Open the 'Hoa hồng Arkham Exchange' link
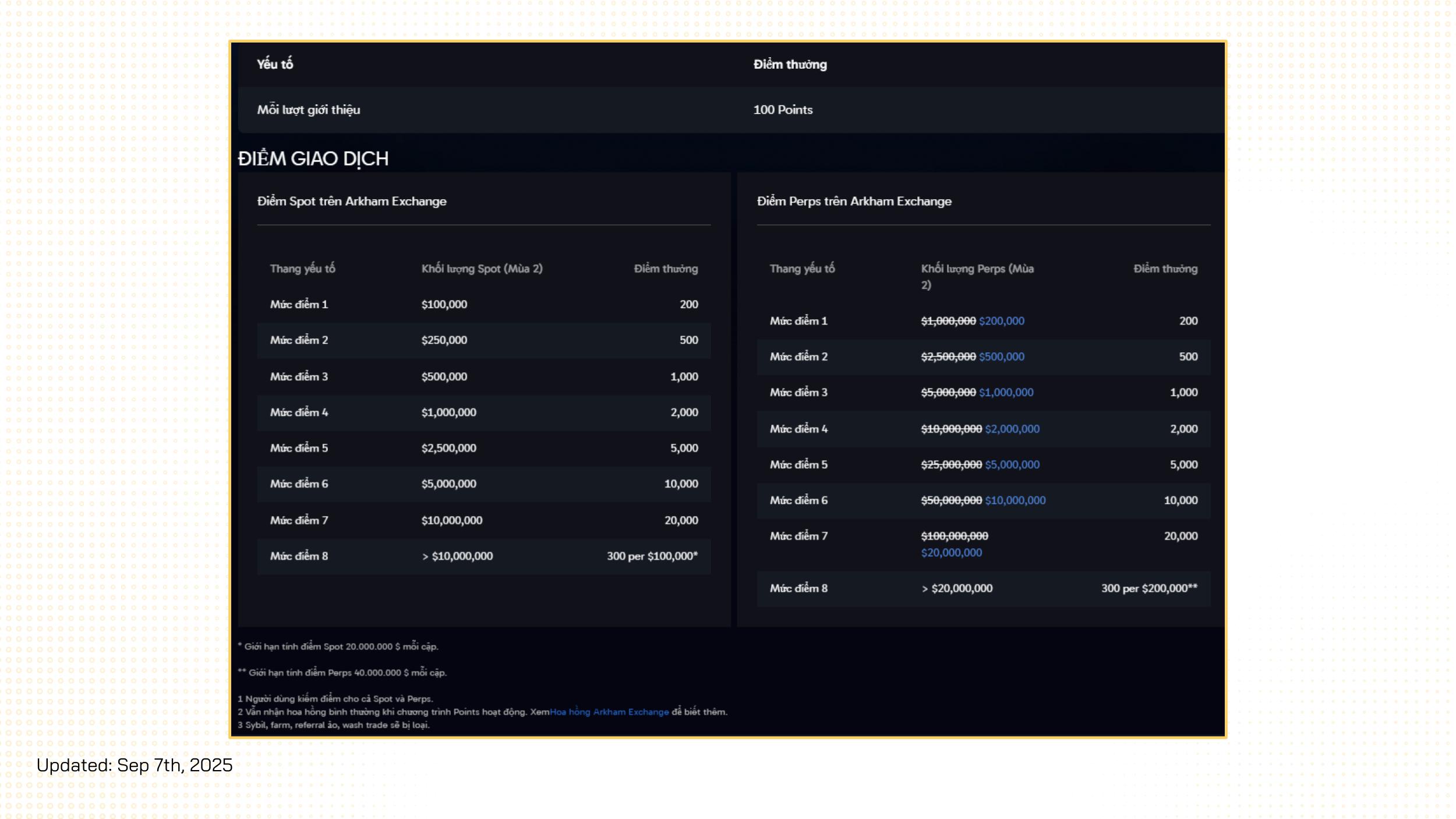 pos(609,712)
